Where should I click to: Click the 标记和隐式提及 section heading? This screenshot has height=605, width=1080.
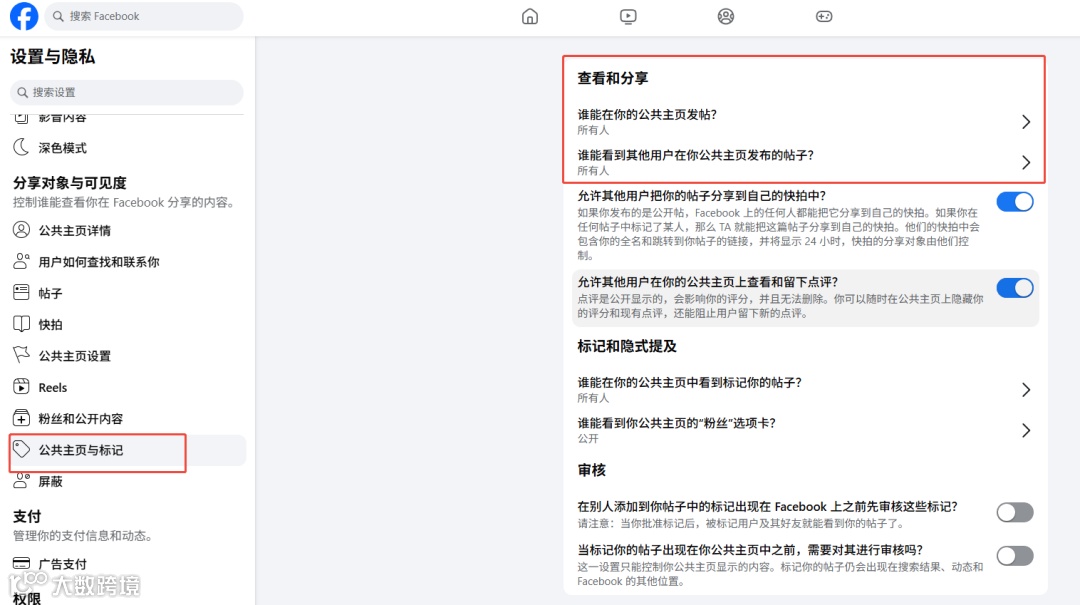(627, 346)
